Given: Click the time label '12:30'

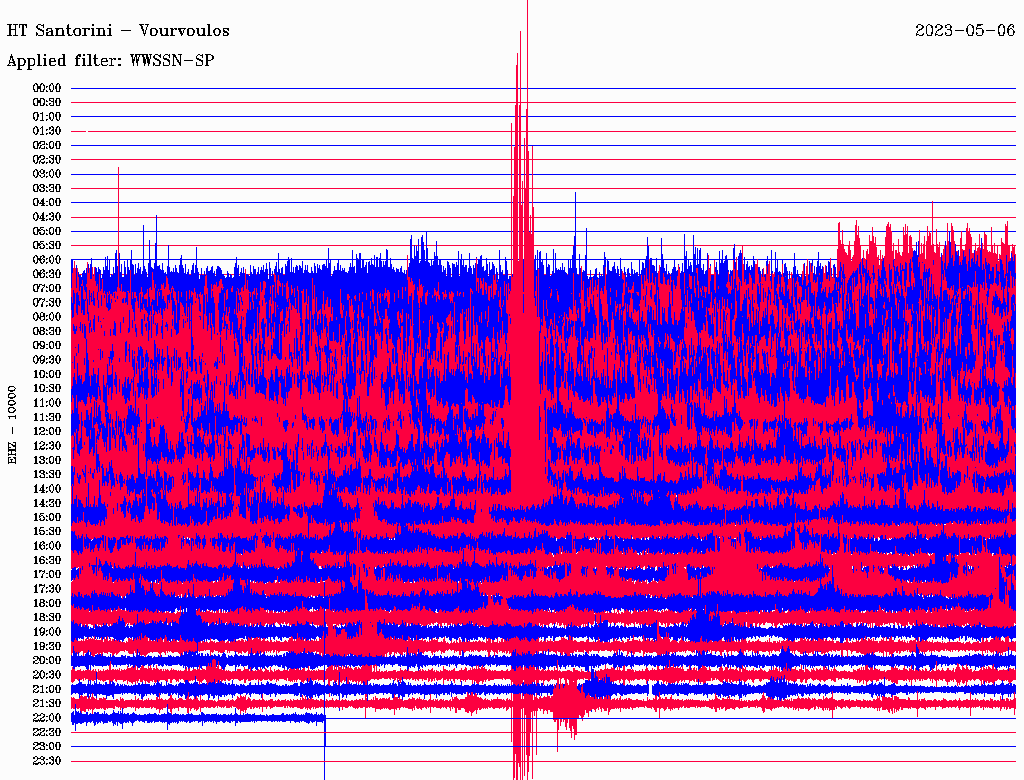Looking at the screenshot, I should pos(47,446).
